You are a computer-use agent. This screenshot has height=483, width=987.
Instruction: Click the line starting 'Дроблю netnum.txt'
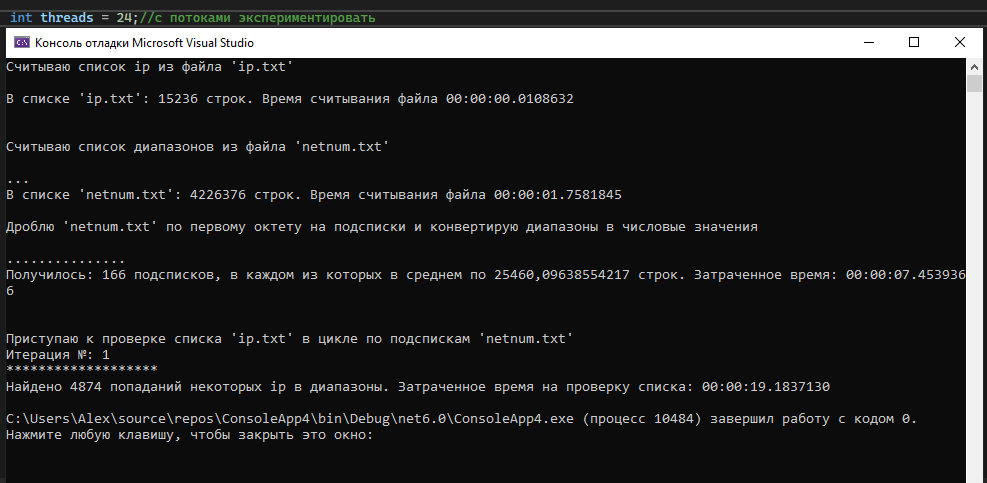coord(382,227)
